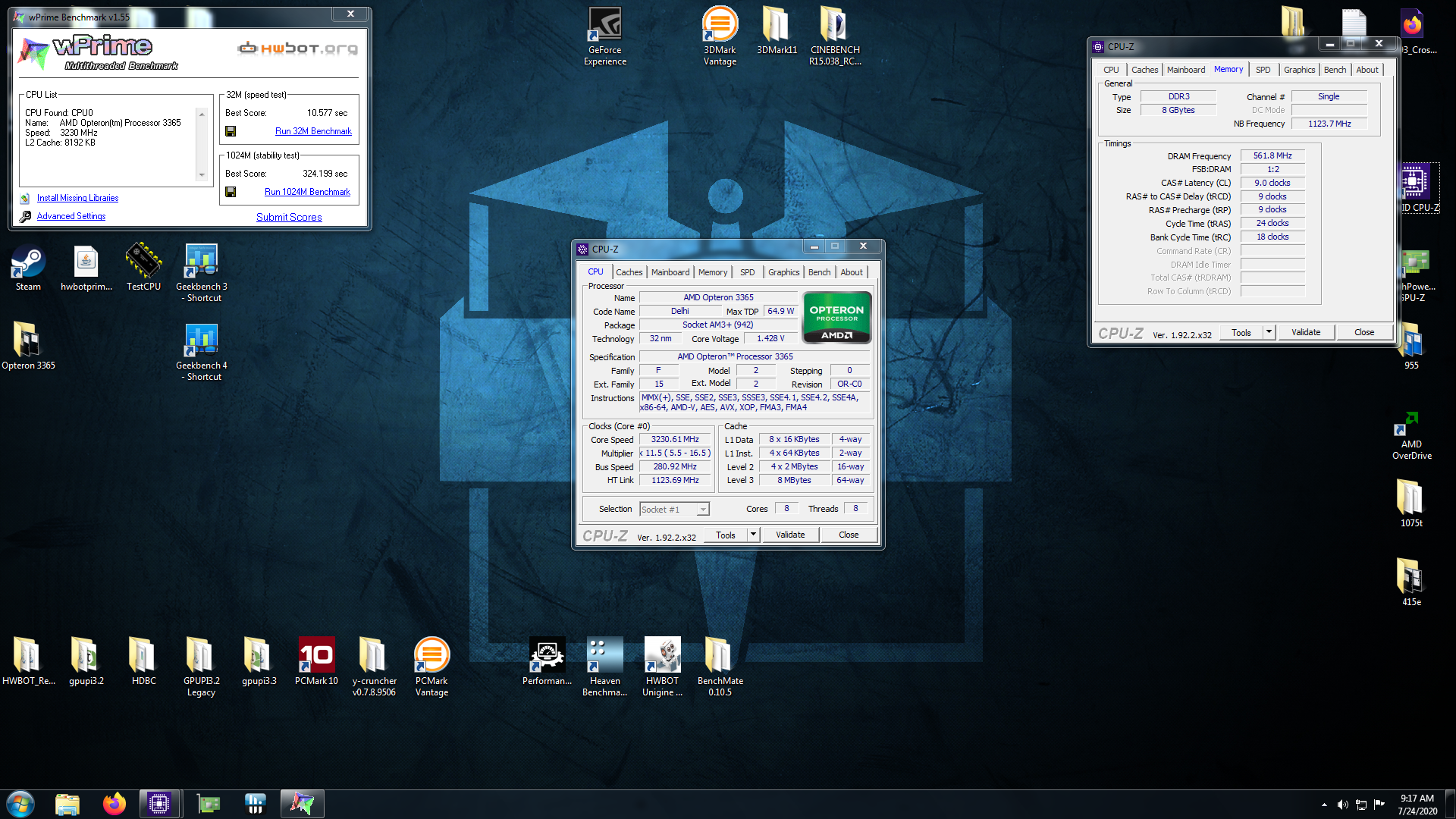Launch the HWBOT Unigine shortcut
1456x819 pixels.
[662, 667]
